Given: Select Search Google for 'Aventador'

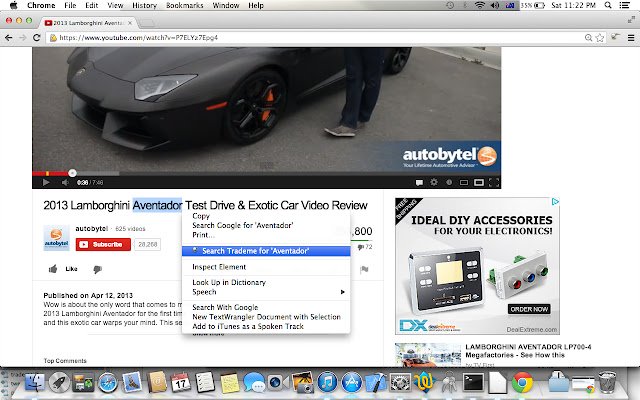Looking at the screenshot, I should [x=242, y=225].
